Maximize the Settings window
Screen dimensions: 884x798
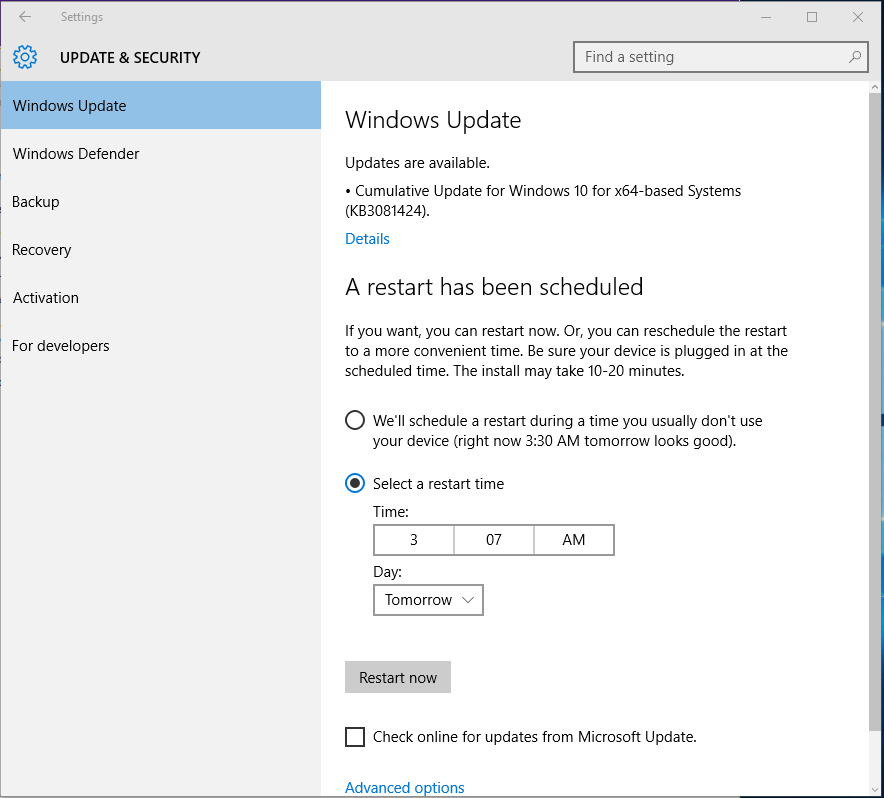(812, 17)
